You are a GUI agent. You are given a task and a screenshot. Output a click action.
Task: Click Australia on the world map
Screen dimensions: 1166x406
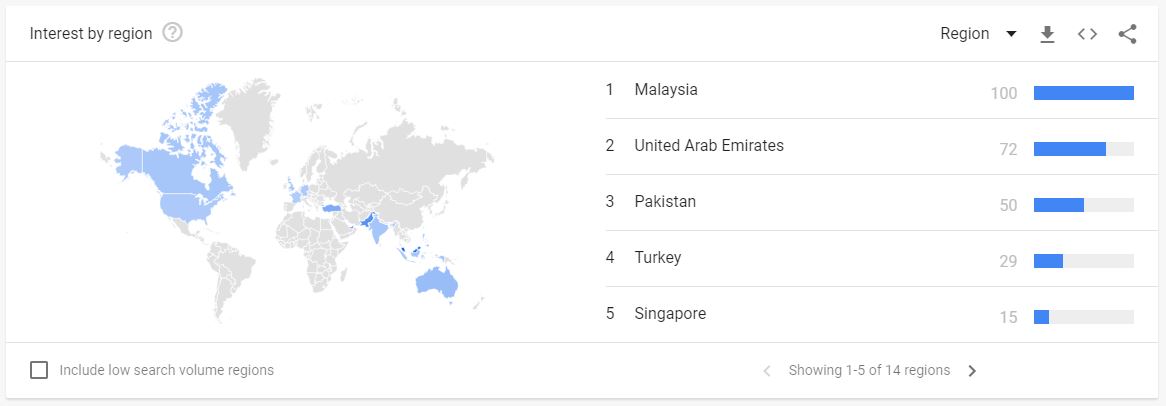[436, 281]
